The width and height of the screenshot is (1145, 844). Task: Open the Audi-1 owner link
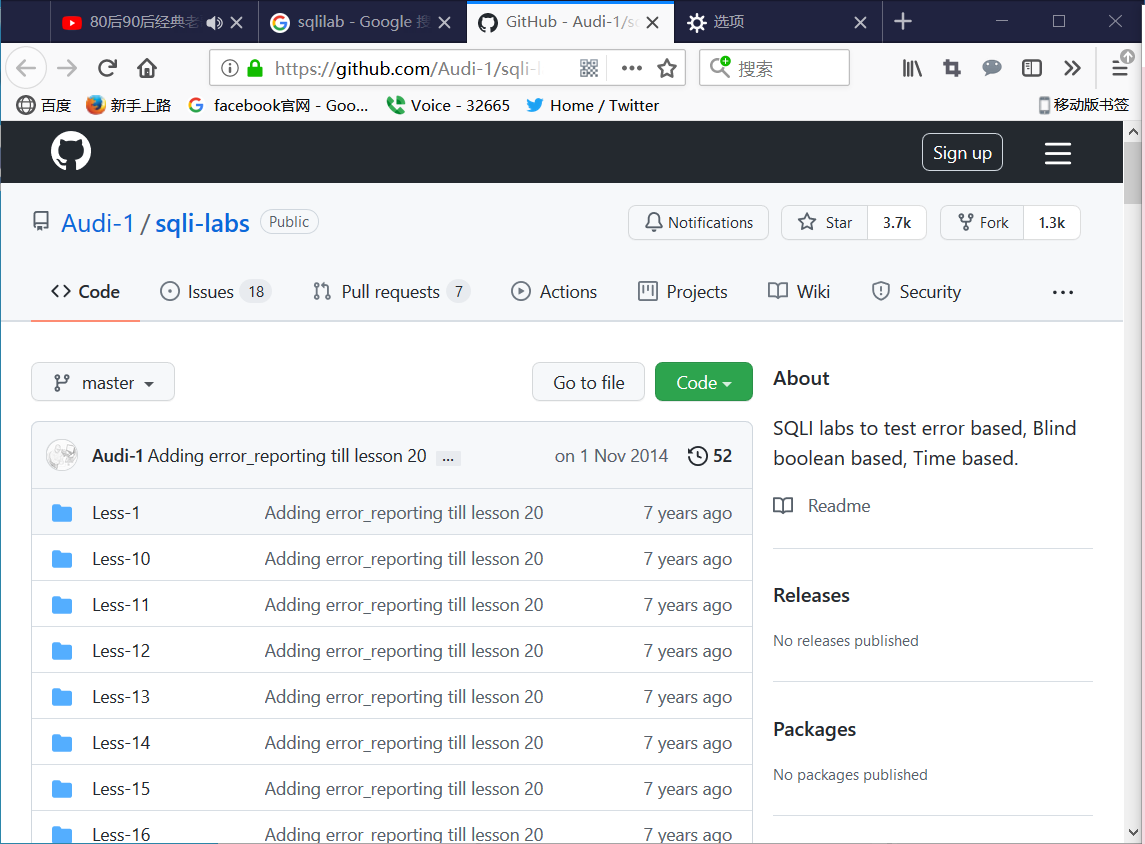point(98,223)
